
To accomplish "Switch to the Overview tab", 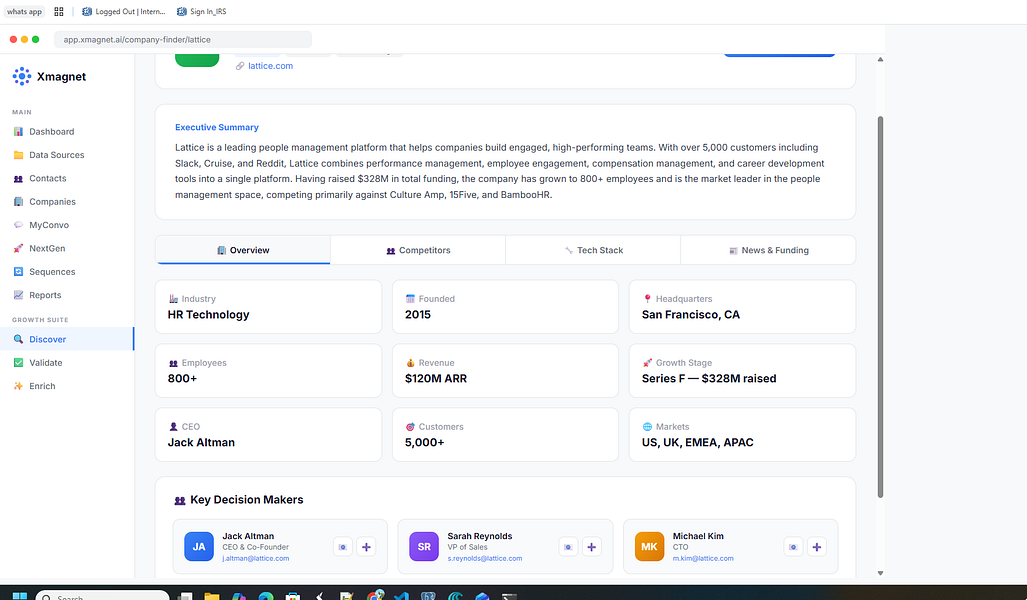I will (x=243, y=250).
